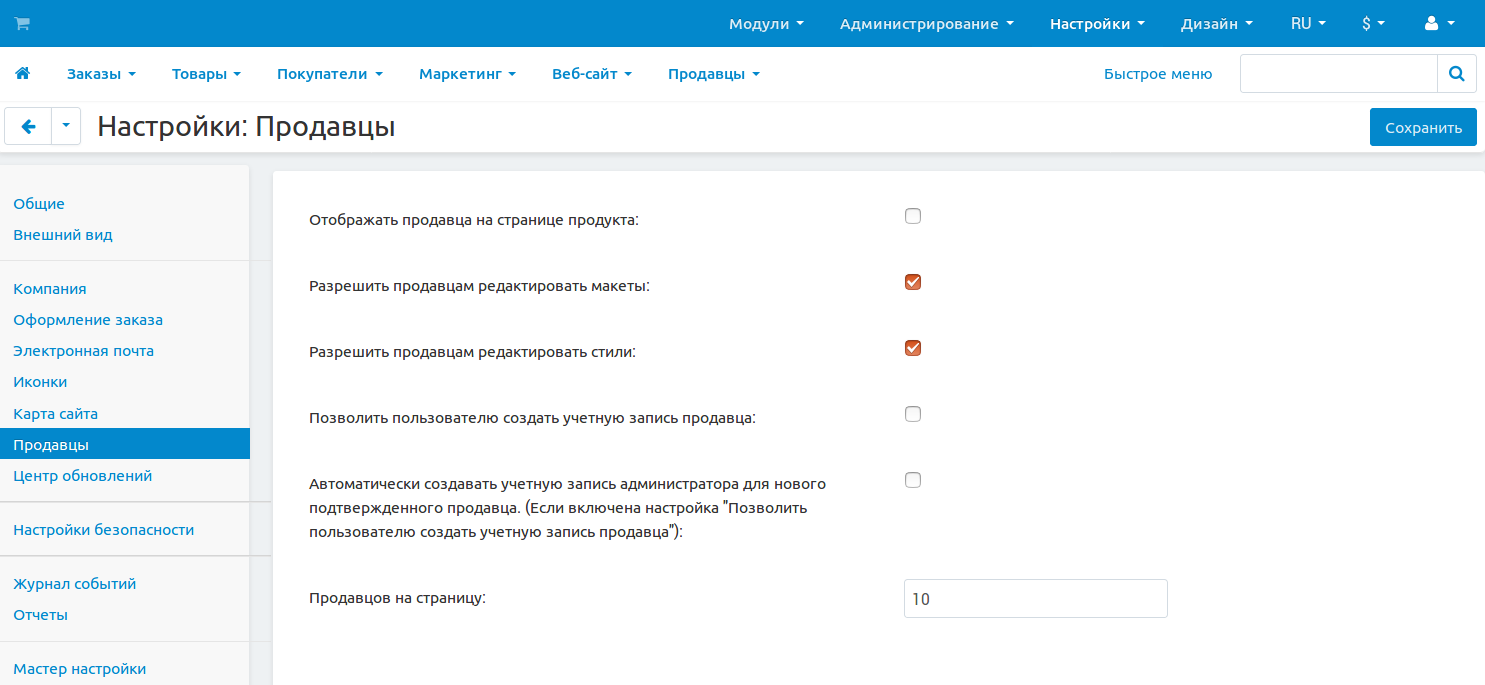Open the $ currency dropdown
1485x685 pixels.
pyautogui.click(x=1372, y=23)
